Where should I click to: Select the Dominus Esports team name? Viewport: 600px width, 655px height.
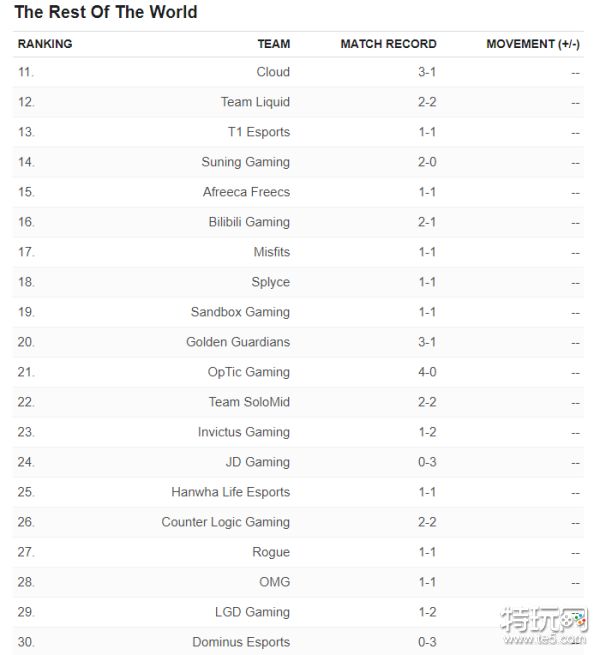pyautogui.click(x=241, y=642)
